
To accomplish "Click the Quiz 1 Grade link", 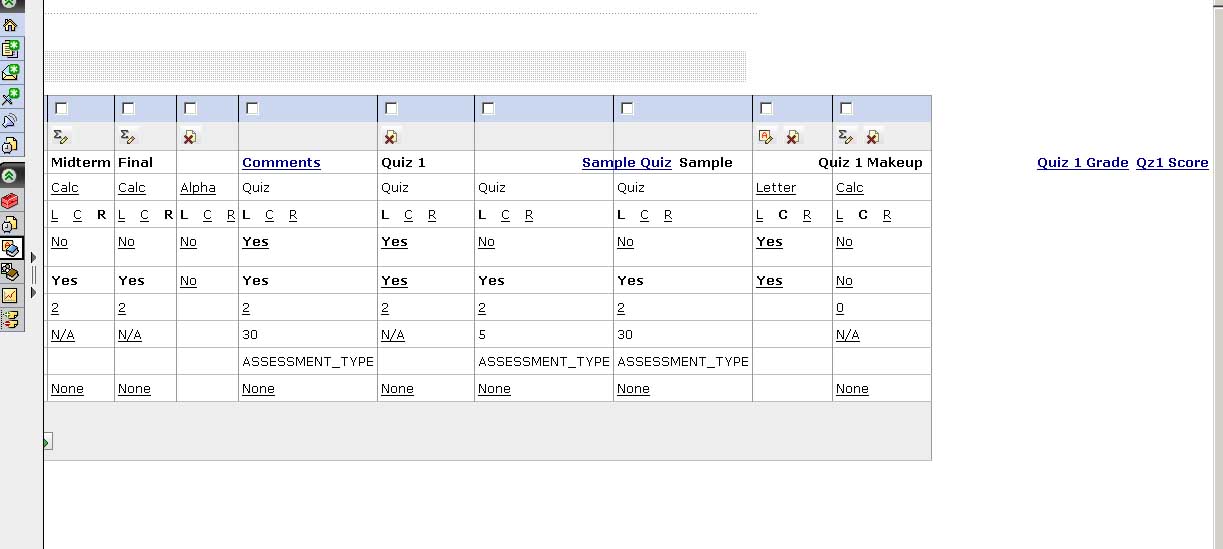I will 1082,162.
